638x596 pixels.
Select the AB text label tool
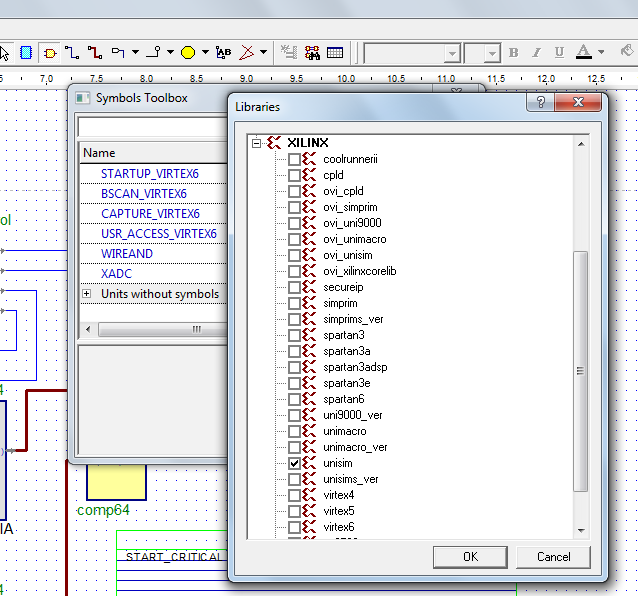click(223, 52)
